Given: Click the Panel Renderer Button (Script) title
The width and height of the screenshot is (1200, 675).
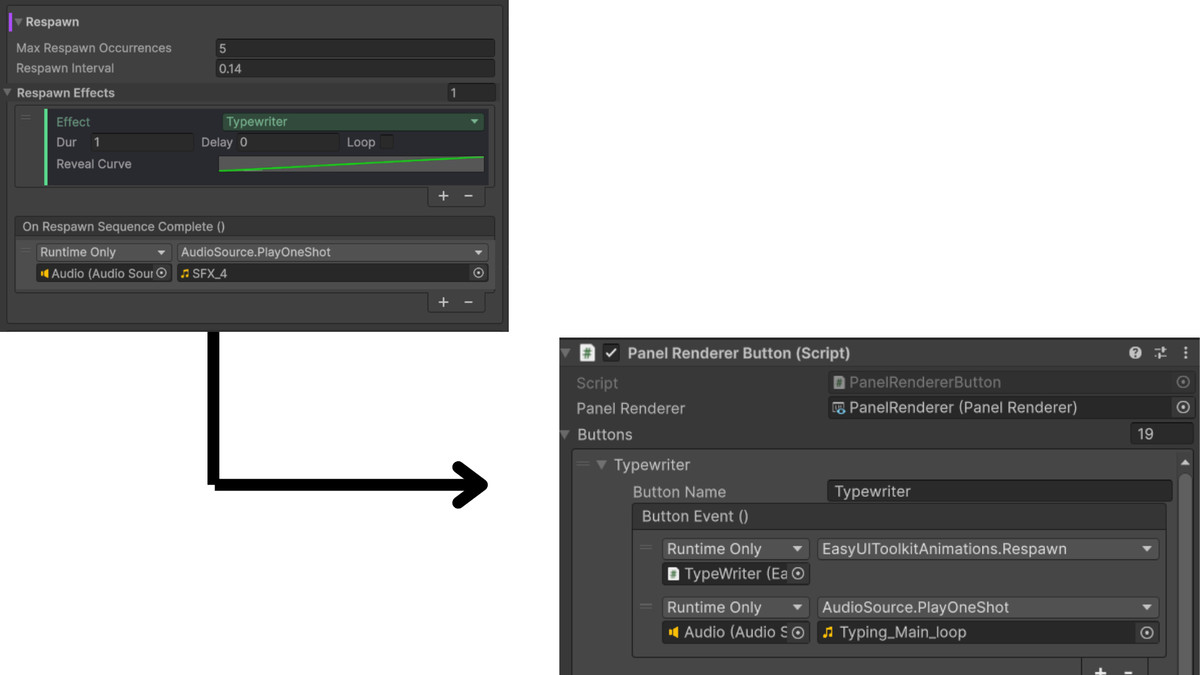Looking at the screenshot, I should [739, 353].
